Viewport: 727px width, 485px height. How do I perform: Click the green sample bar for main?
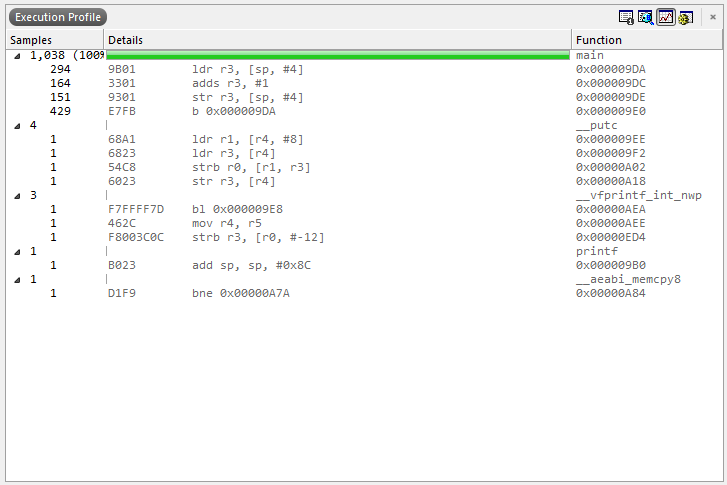pyautogui.click(x=337, y=56)
